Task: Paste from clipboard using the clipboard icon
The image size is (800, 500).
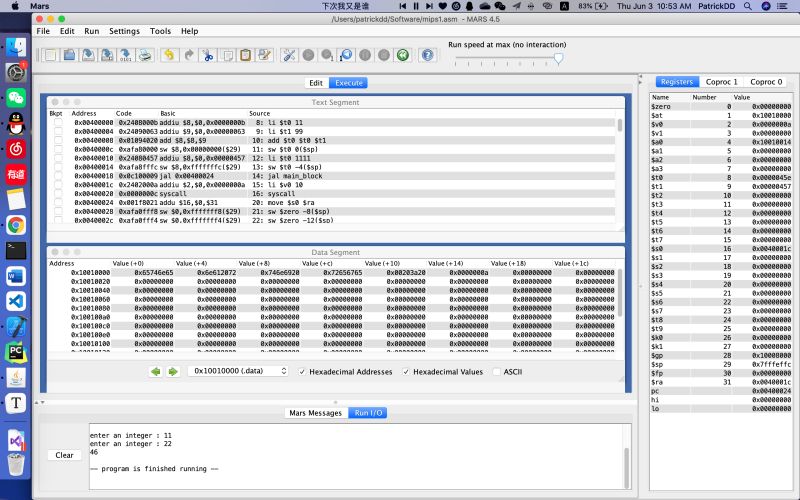Action: pos(245,55)
